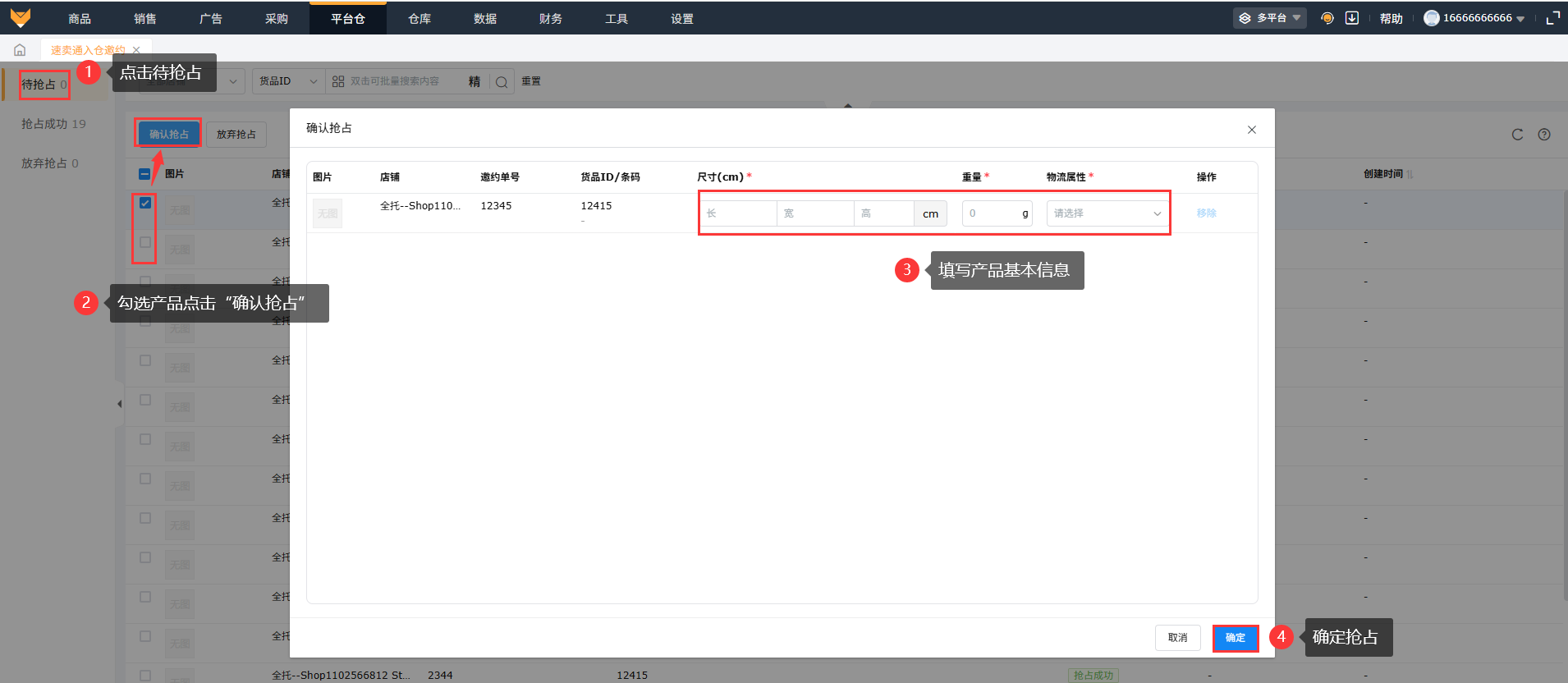Uncheck the ticked checkbox in the first product row
Screen dimensions: 1568x683
[145, 203]
